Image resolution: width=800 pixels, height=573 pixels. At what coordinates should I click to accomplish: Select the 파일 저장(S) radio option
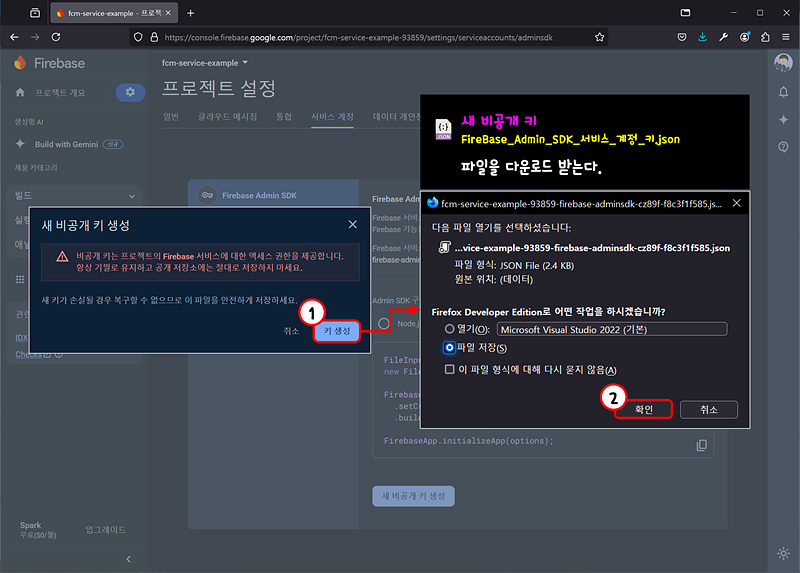[x=449, y=347]
